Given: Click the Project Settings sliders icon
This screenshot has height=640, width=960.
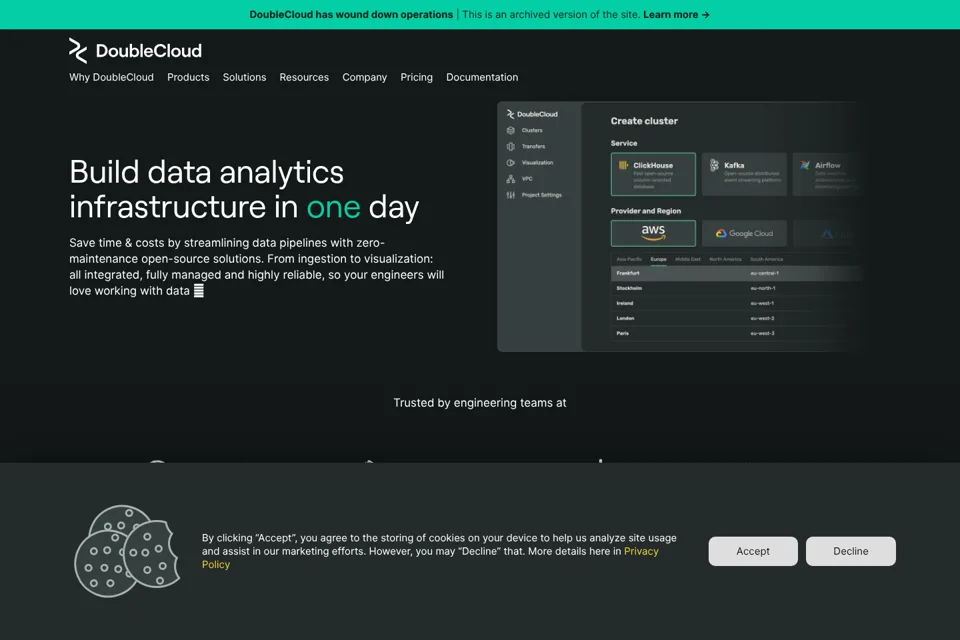Looking at the screenshot, I should (511, 195).
